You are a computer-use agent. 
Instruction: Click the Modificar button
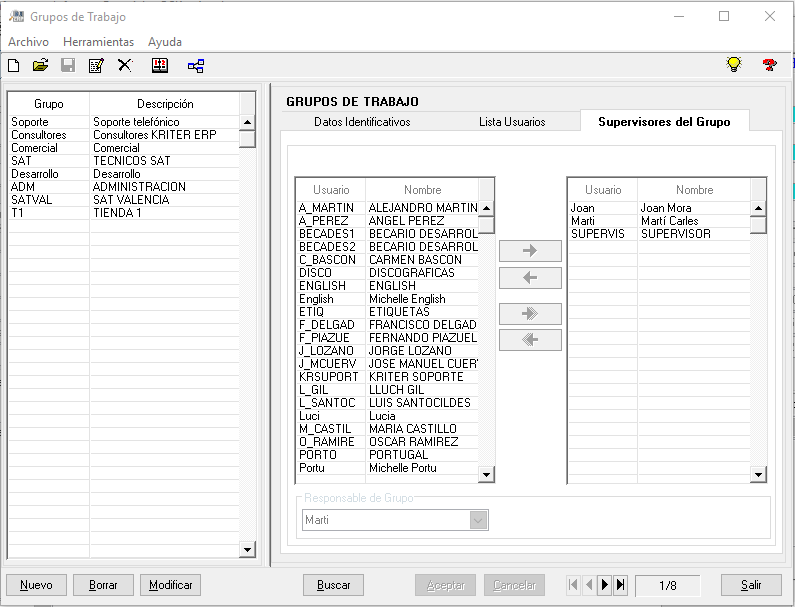pyautogui.click(x=170, y=585)
